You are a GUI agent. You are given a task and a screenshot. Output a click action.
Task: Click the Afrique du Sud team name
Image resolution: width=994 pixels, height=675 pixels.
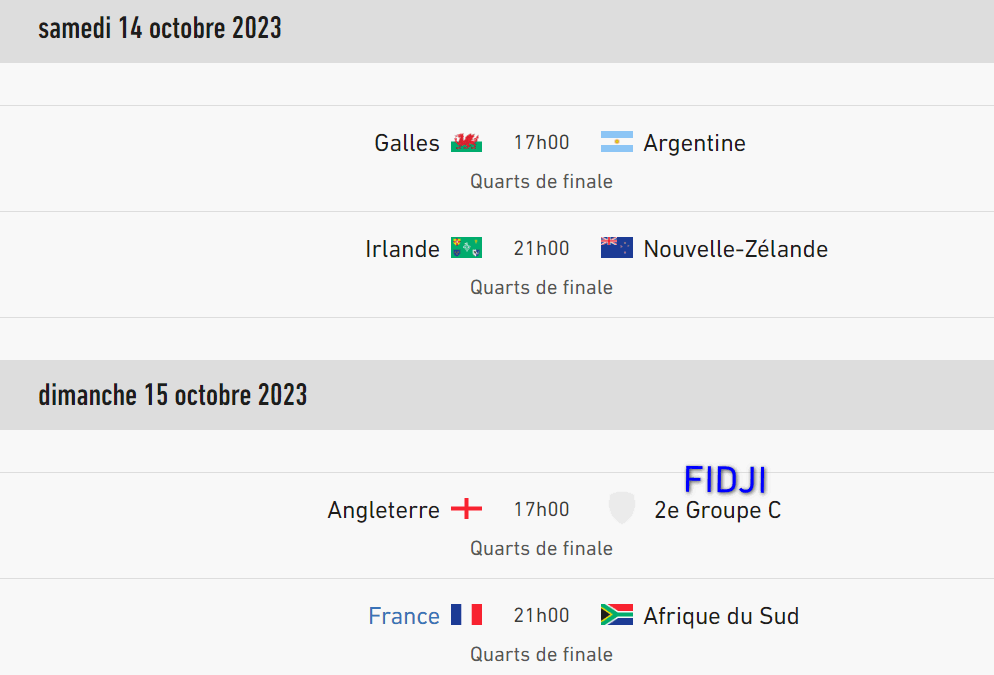pyautogui.click(x=721, y=616)
